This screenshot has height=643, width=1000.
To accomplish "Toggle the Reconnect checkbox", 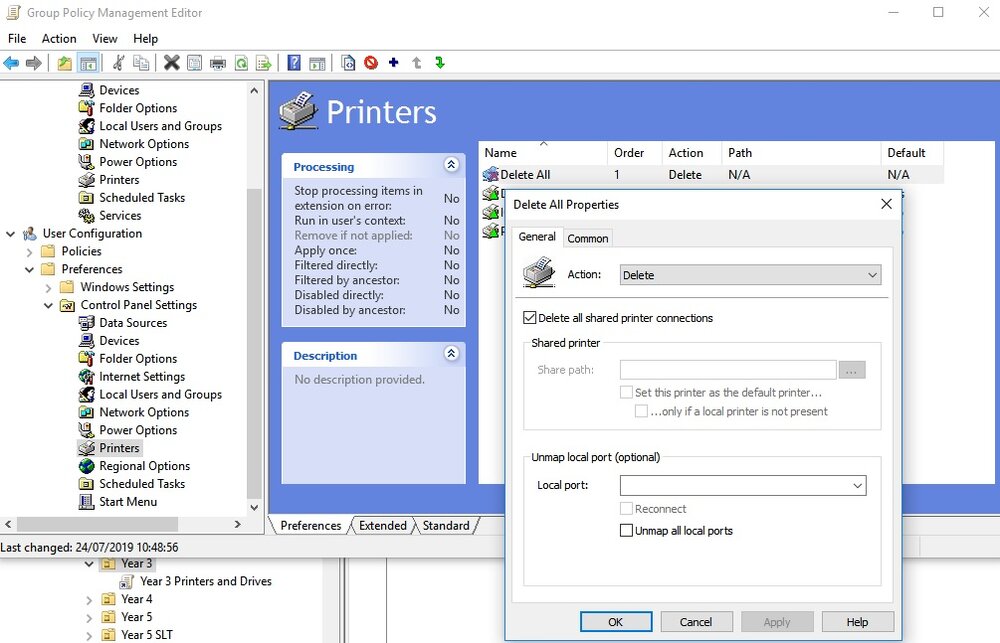I will click(626, 509).
